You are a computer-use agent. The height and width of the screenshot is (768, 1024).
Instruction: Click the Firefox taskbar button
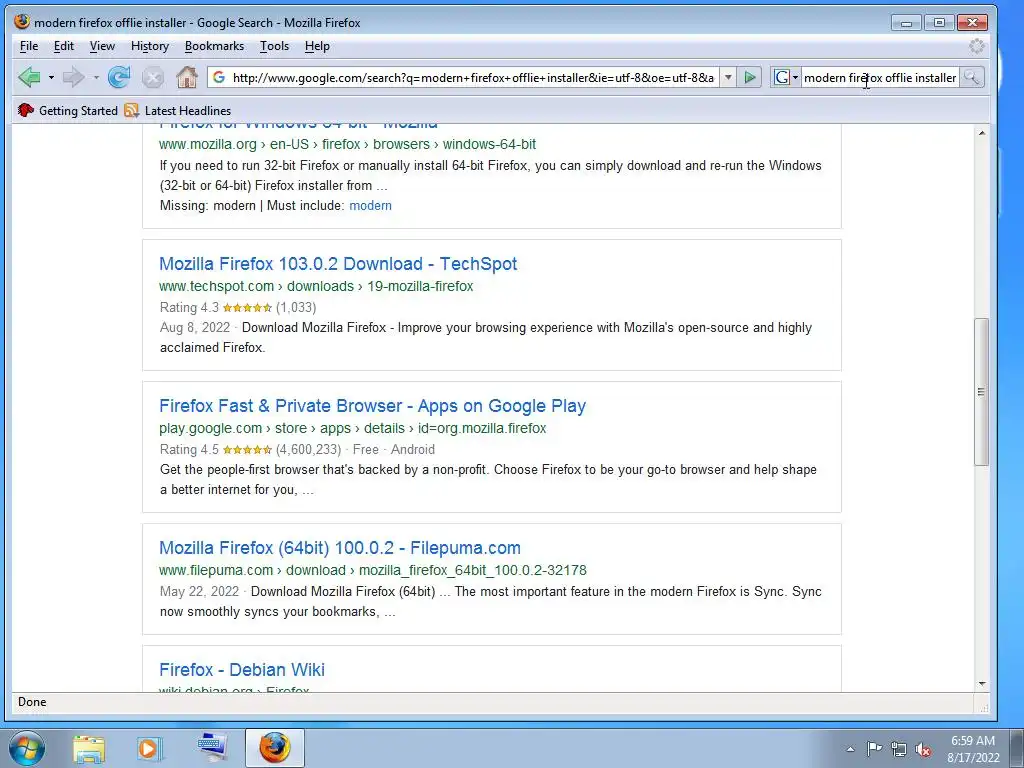point(274,748)
